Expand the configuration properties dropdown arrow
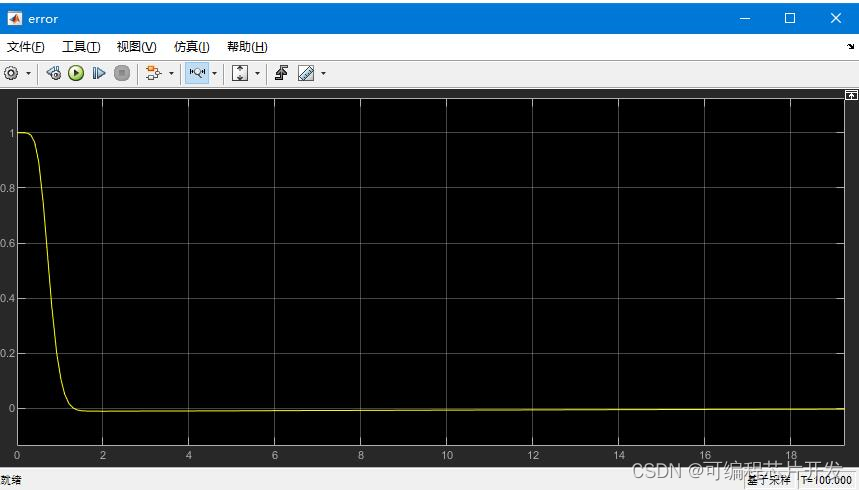Image resolution: width=859 pixels, height=490 pixels. point(28,73)
